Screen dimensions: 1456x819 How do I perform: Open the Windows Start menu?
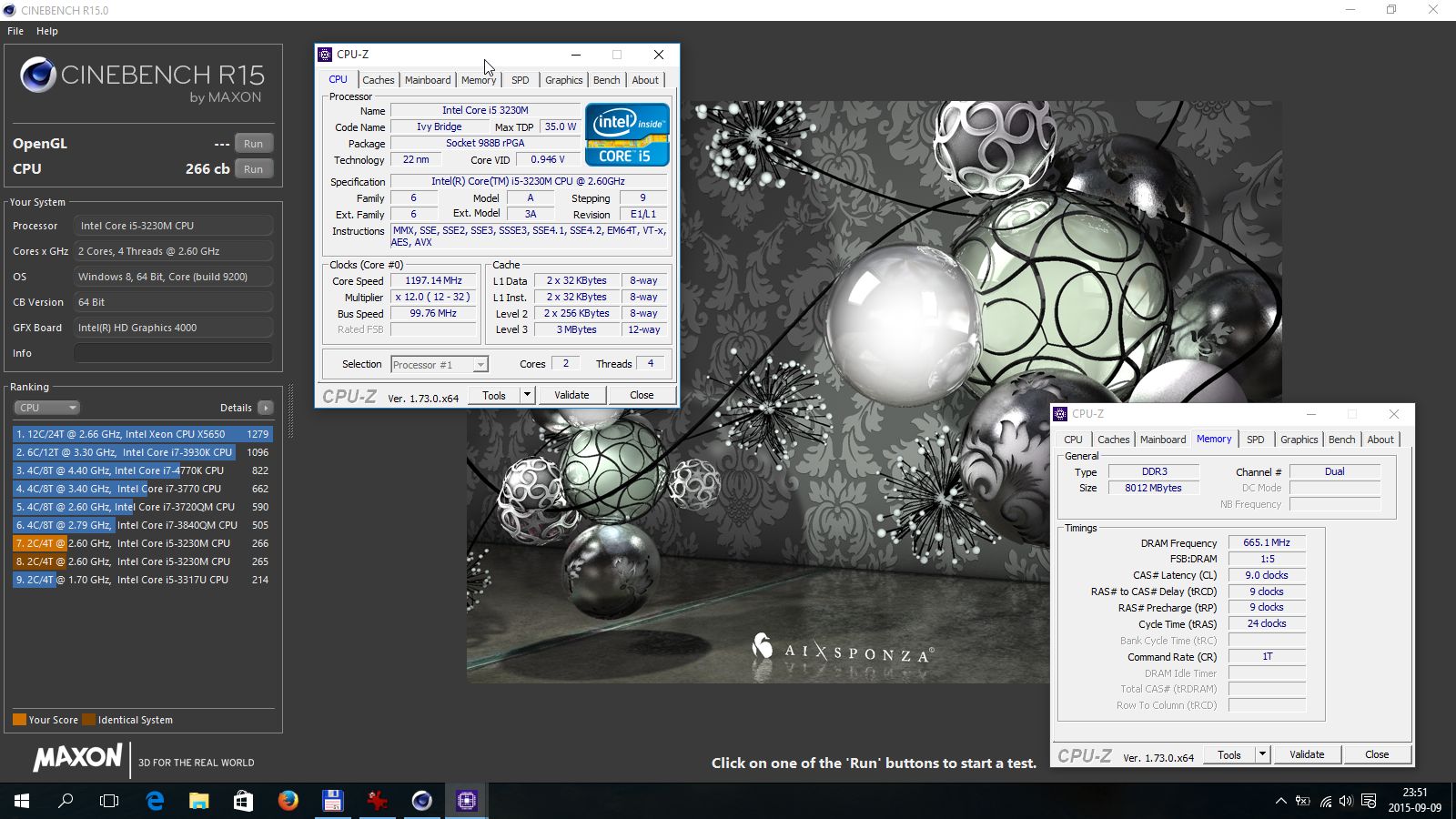tap(22, 801)
